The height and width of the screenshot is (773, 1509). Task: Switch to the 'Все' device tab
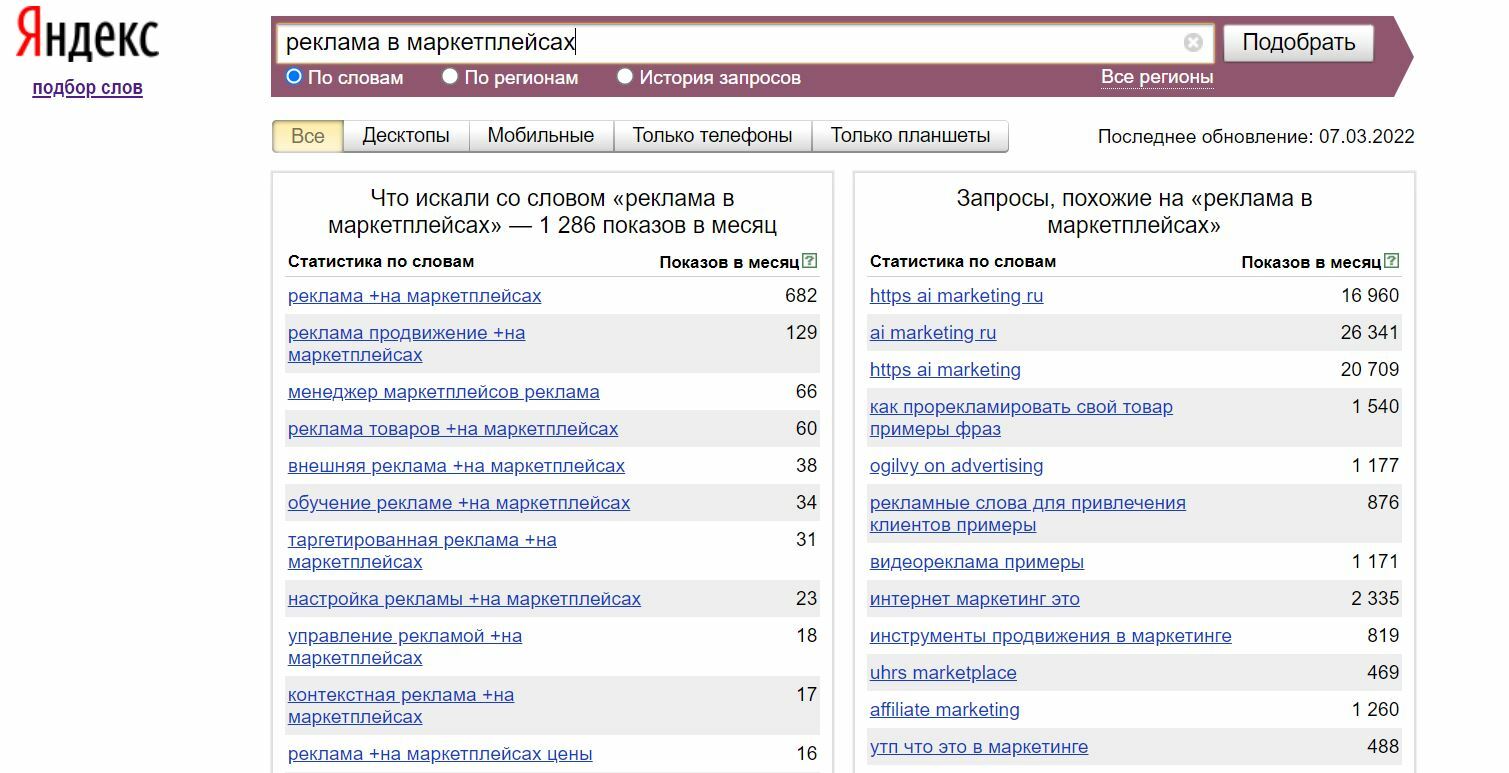point(308,136)
